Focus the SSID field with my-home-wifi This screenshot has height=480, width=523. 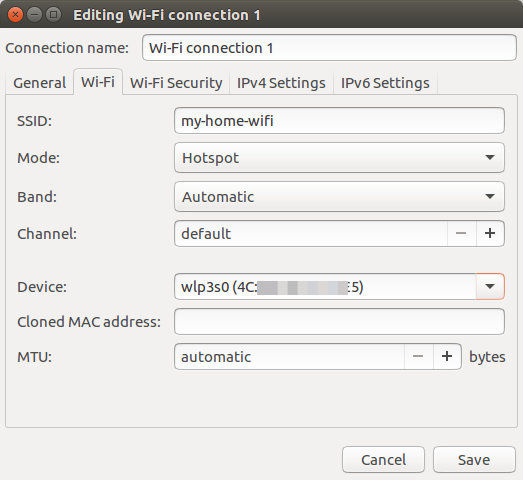(x=339, y=121)
